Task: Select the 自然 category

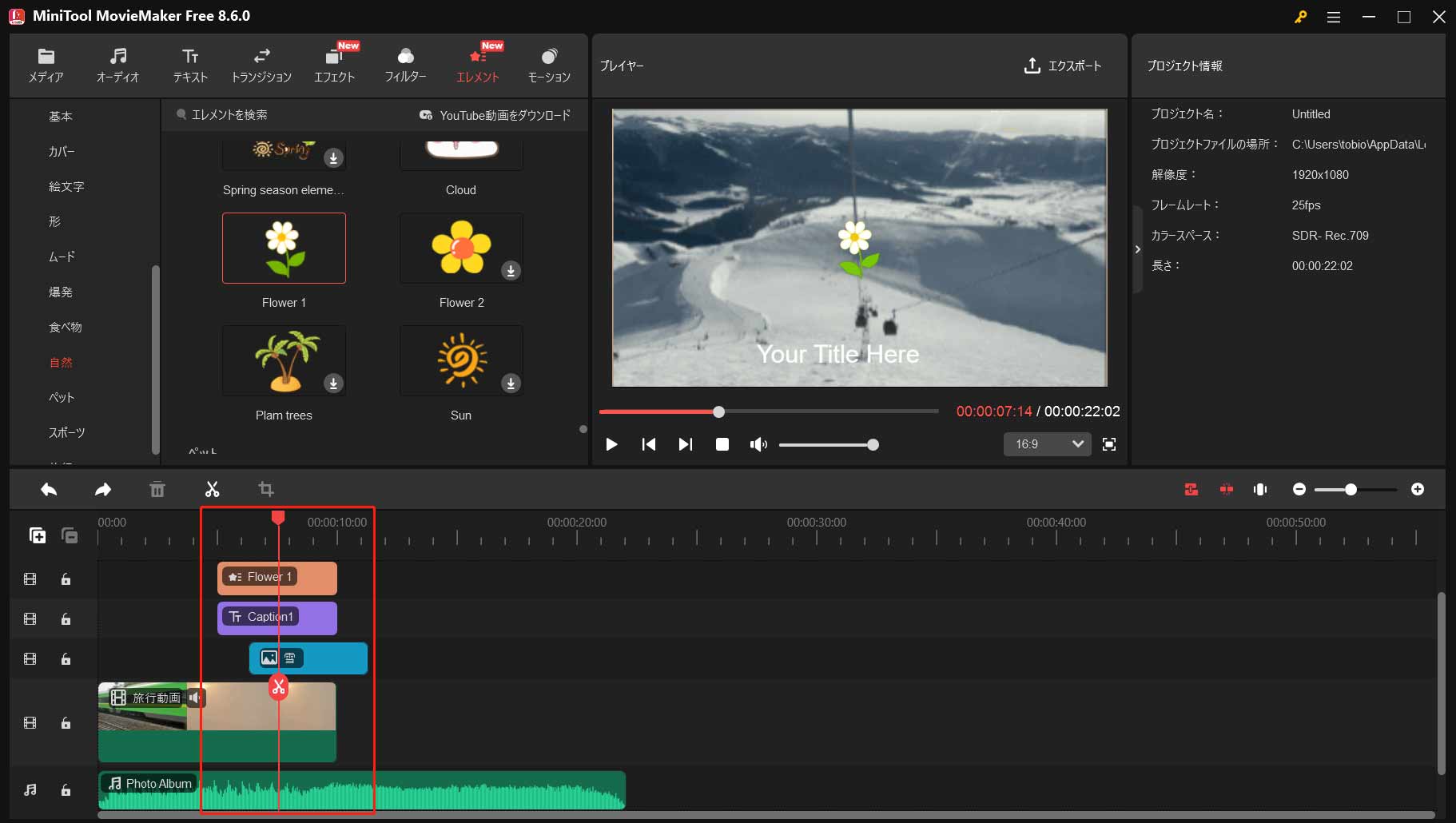Action: [62, 362]
